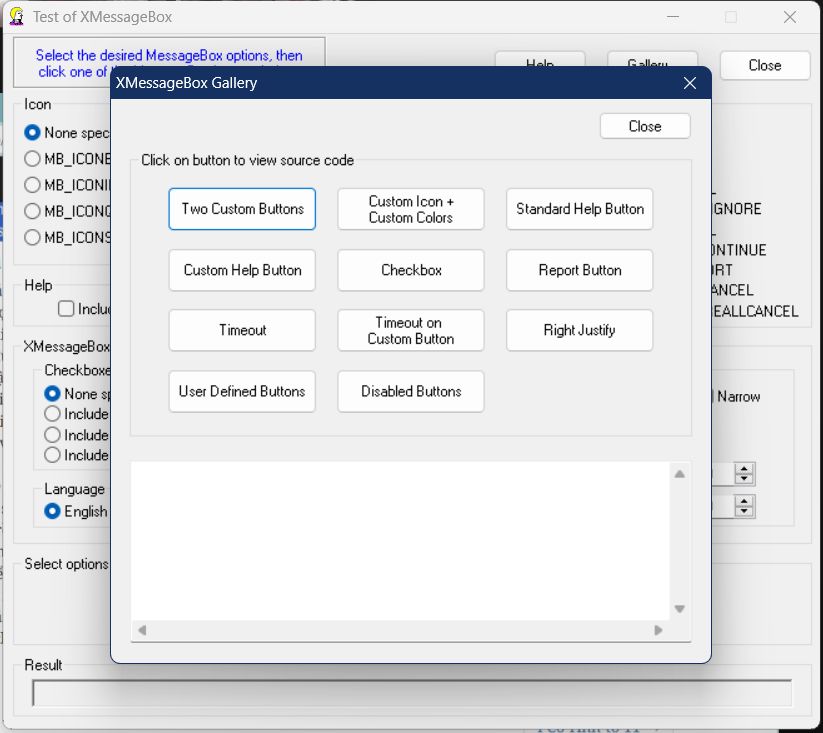This screenshot has height=733, width=823.
Task: Click inside the source code text area
Action: (400, 540)
